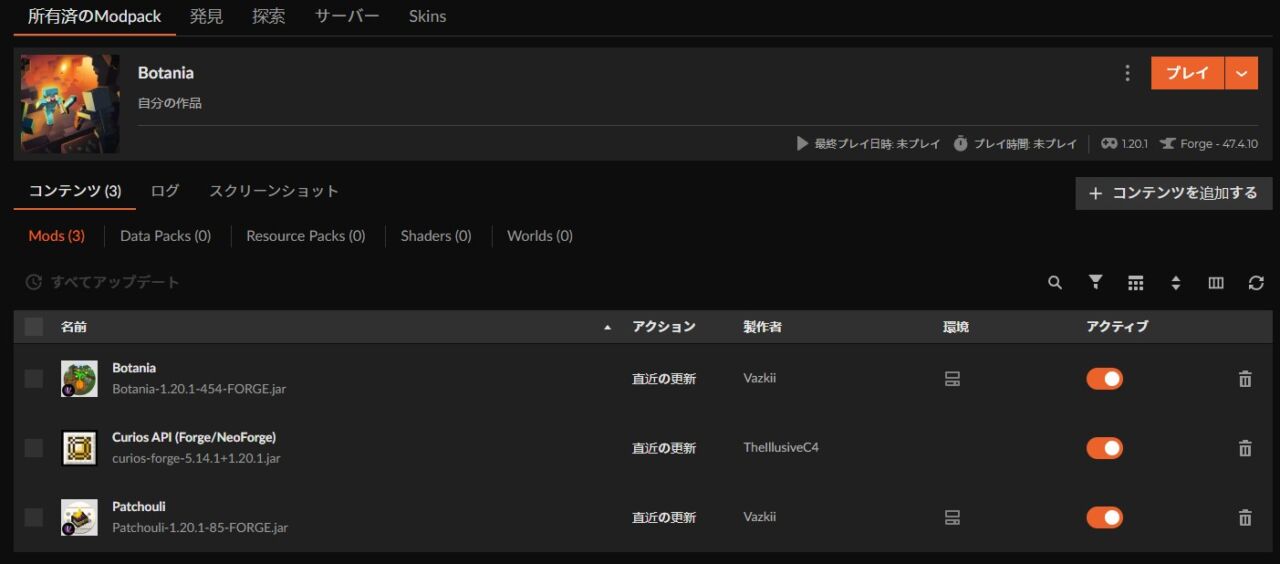Screen dimensions: 1280x564
Task: Select the Mods (3) category
Action: (56, 236)
